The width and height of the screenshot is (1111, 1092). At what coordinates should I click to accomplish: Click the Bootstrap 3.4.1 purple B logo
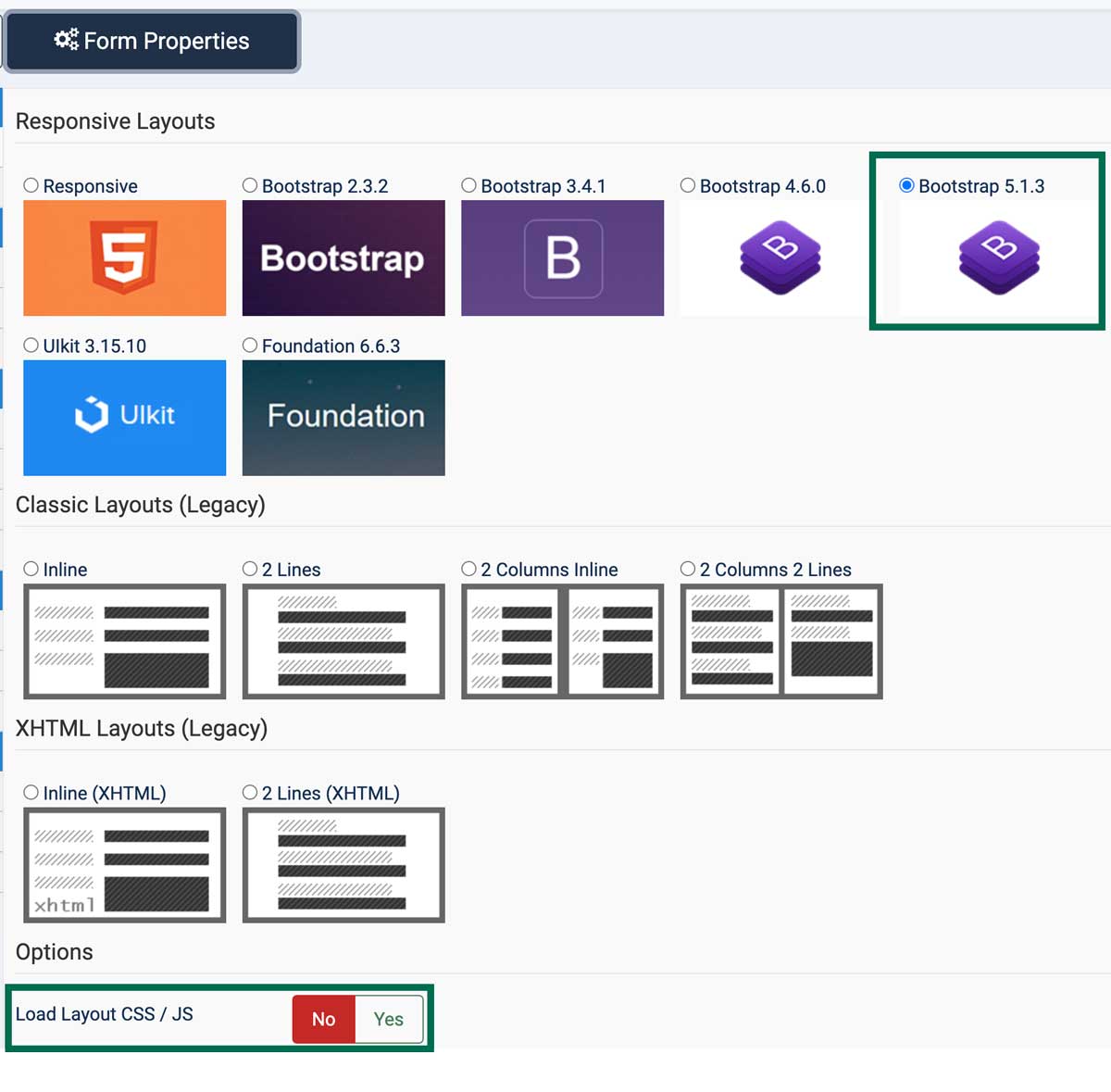pyautogui.click(x=562, y=257)
